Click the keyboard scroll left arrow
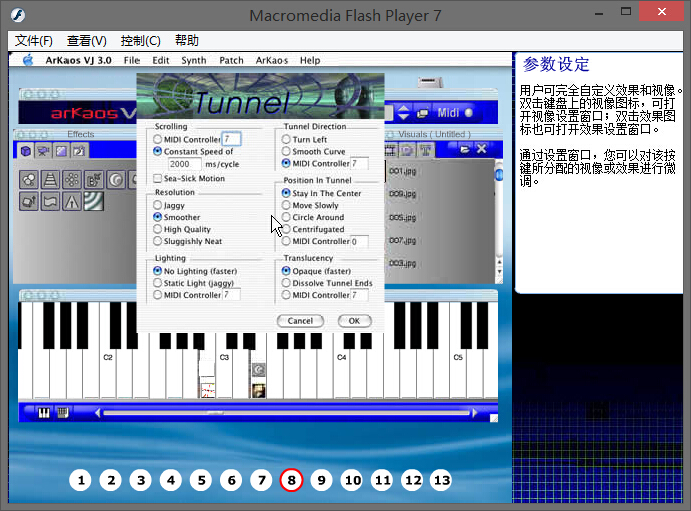Viewport: 691px width, 511px height. click(x=98, y=413)
